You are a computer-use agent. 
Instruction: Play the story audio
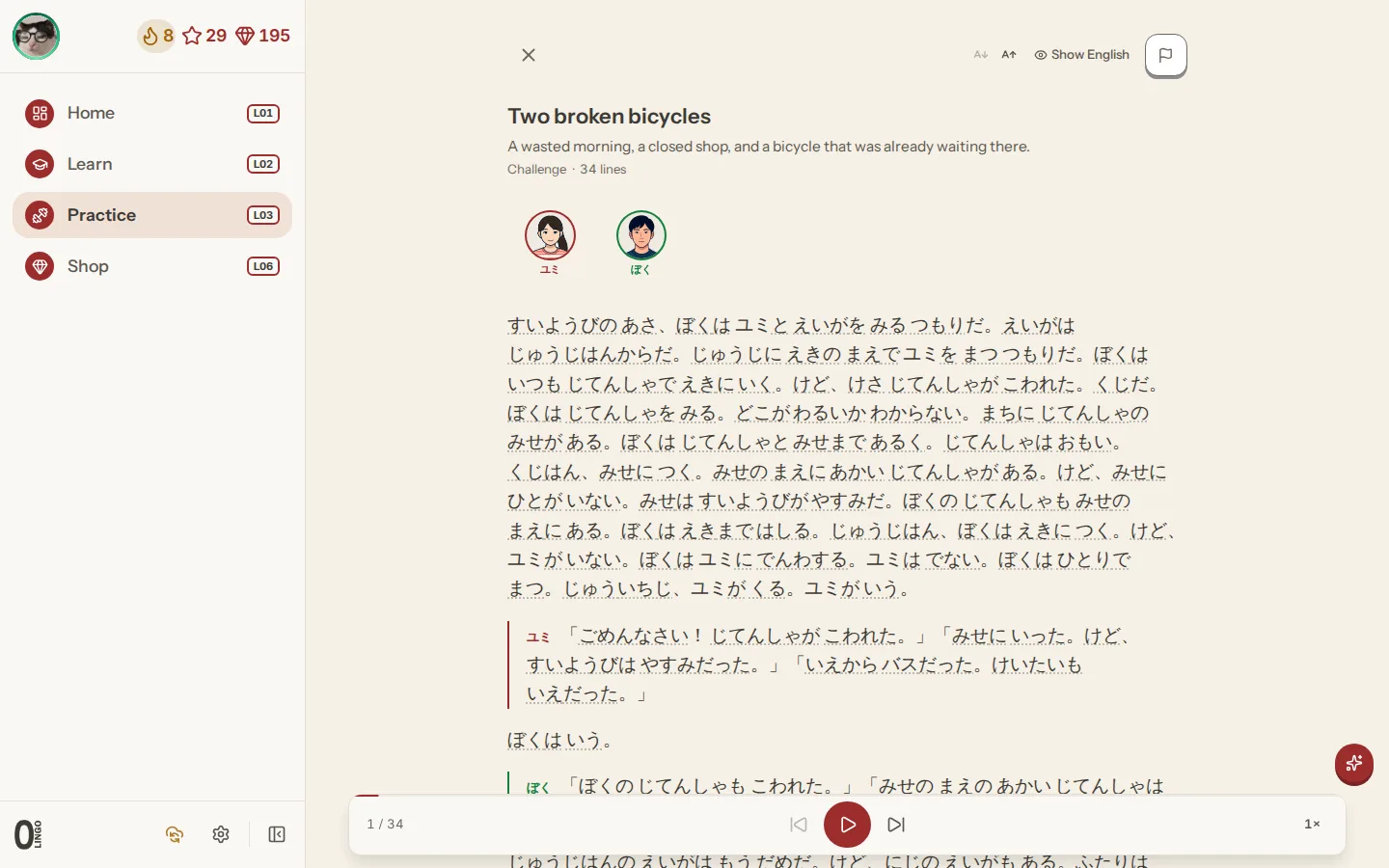tap(847, 825)
